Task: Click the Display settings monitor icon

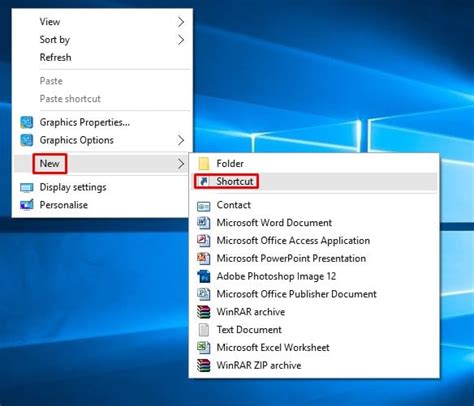Action: (26, 187)
